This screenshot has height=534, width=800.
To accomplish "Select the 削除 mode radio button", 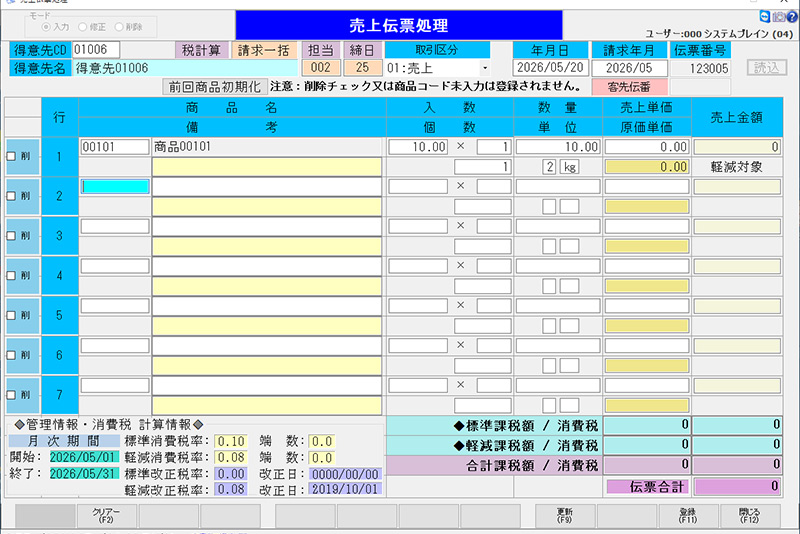I will pos(119,27).
